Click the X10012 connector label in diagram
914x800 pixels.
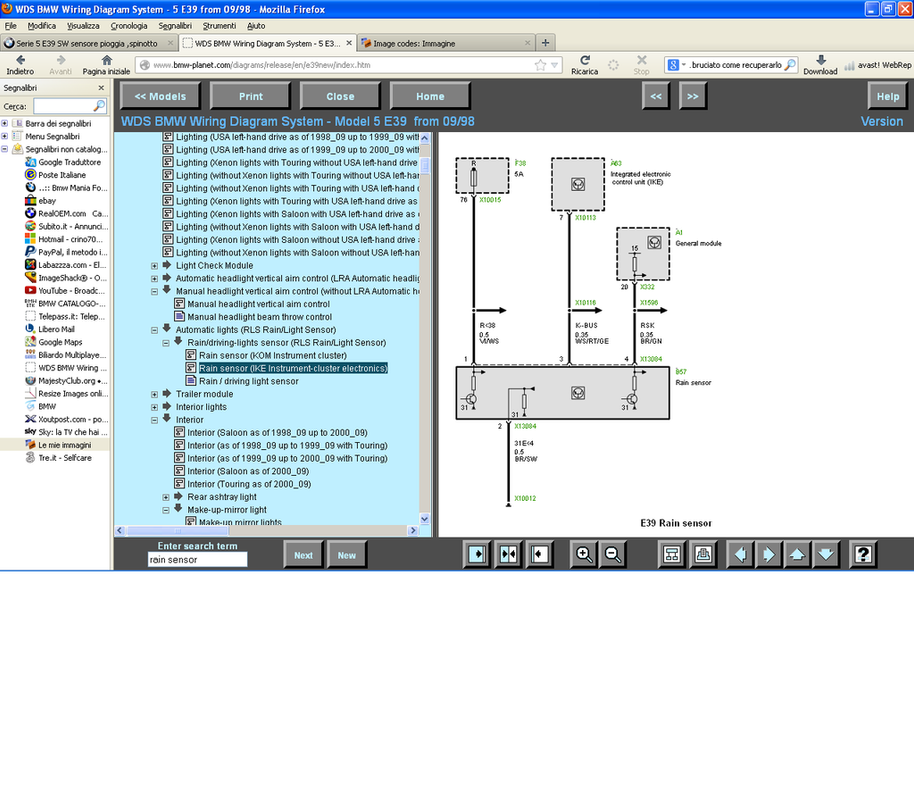525,499
